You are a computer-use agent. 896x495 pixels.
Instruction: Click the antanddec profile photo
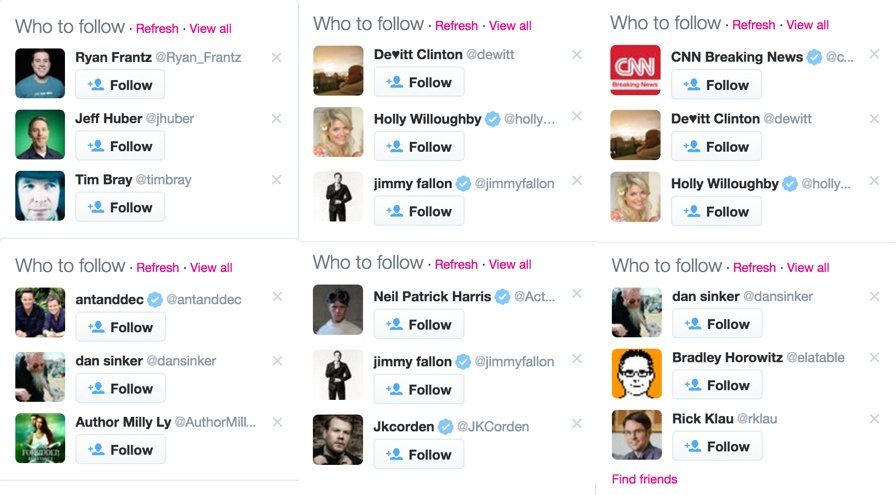40,313
